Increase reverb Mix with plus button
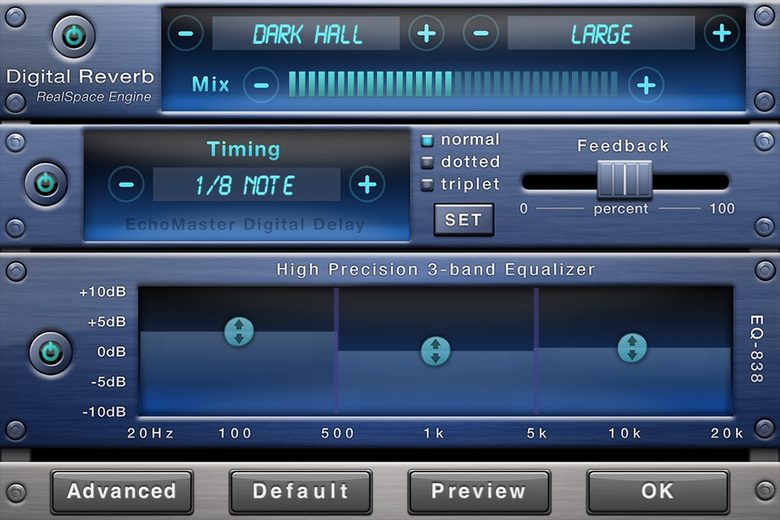 pos(646,85)
